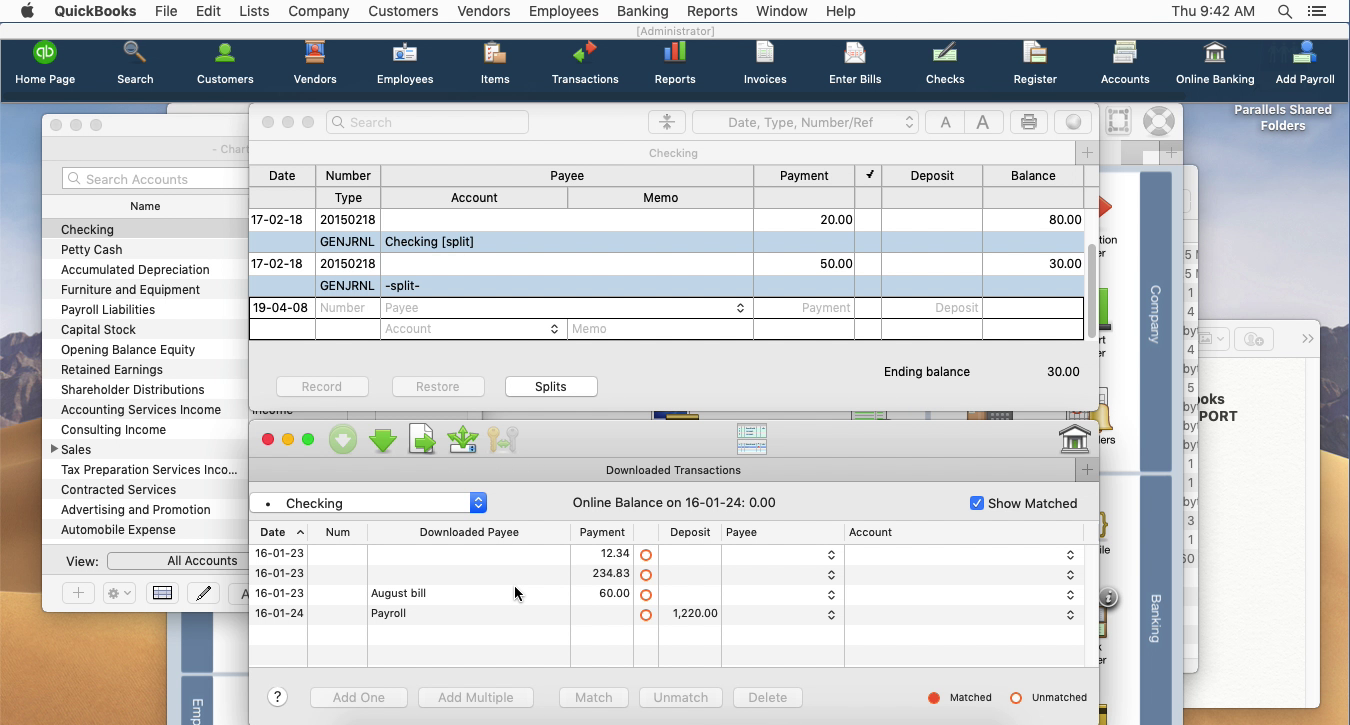Open the Enter Bills toolbar icon
1350x725 pixels.
(x=855, y=63)
